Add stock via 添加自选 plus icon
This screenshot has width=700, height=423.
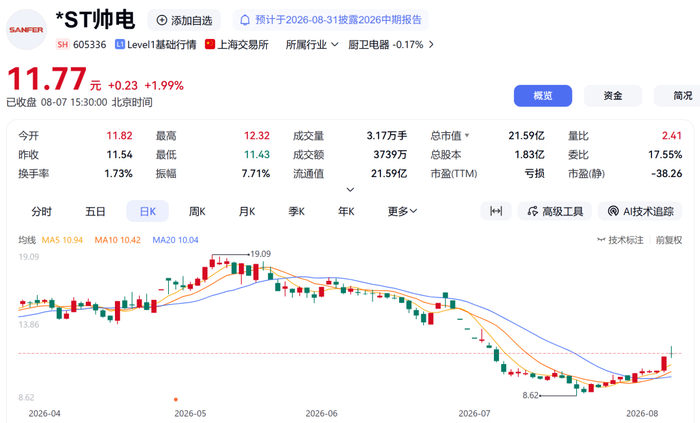(x=162, y=21)
